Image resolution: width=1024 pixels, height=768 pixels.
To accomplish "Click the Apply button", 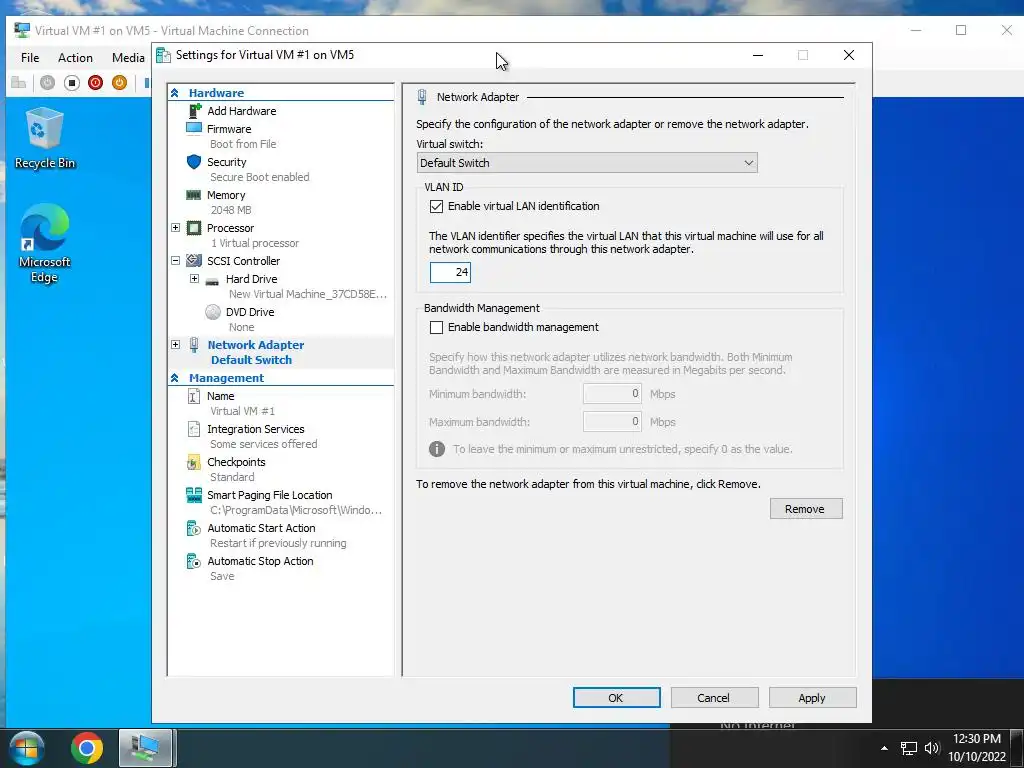I will [x=812, y=697].
